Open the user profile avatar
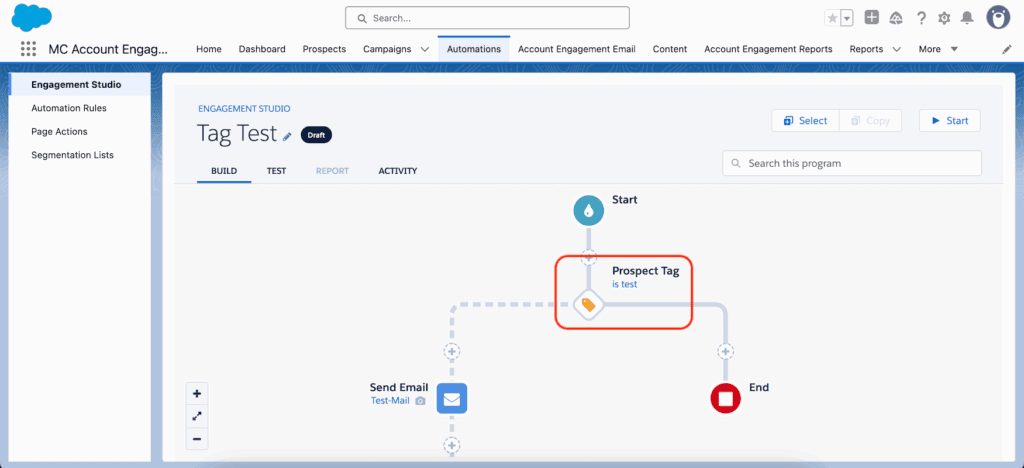Viewport: 1024px width, 468px height. pos(998,18)
